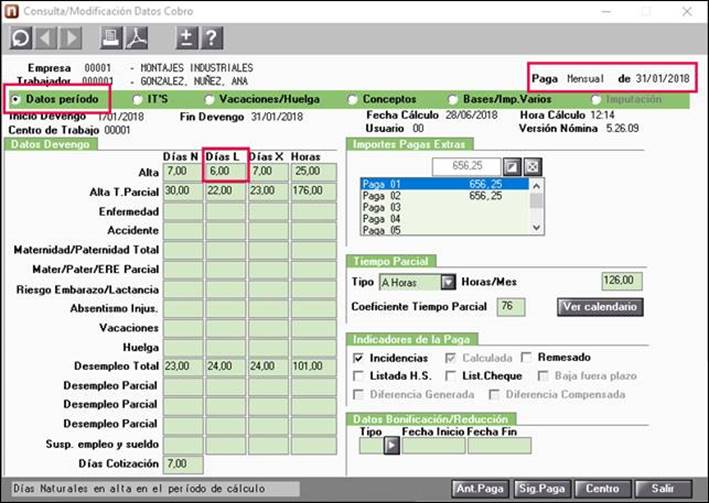Select Paga 01 row in list
Viewport: 709px width, 503px height.
(x=444, y=184)
